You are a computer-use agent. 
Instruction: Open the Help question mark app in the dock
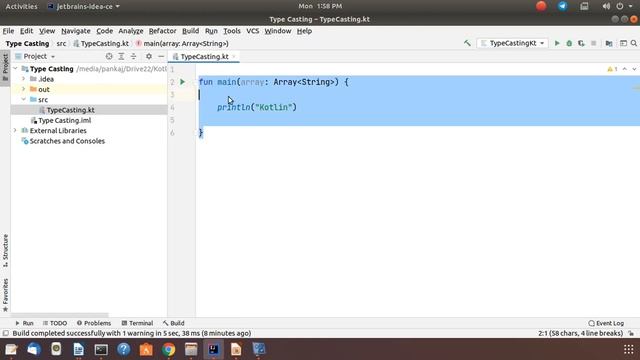124,349
